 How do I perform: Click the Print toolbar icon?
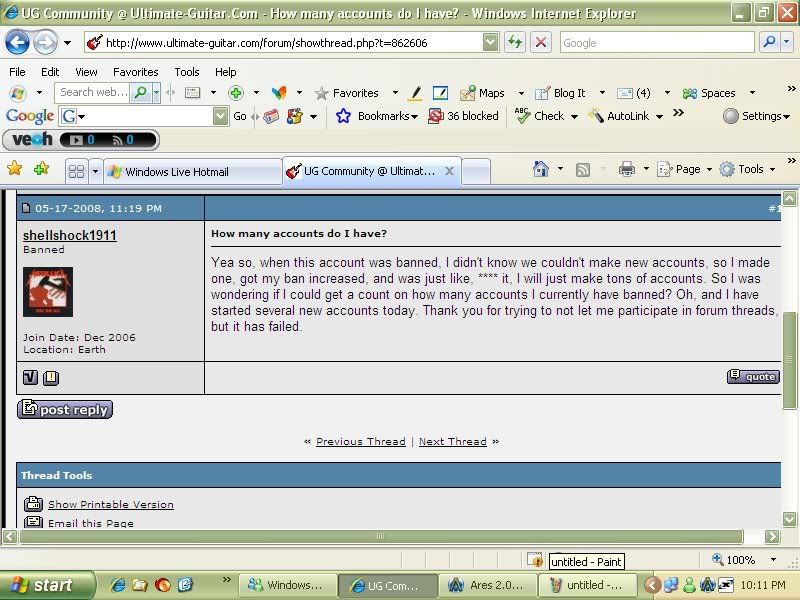coord(627,169)
